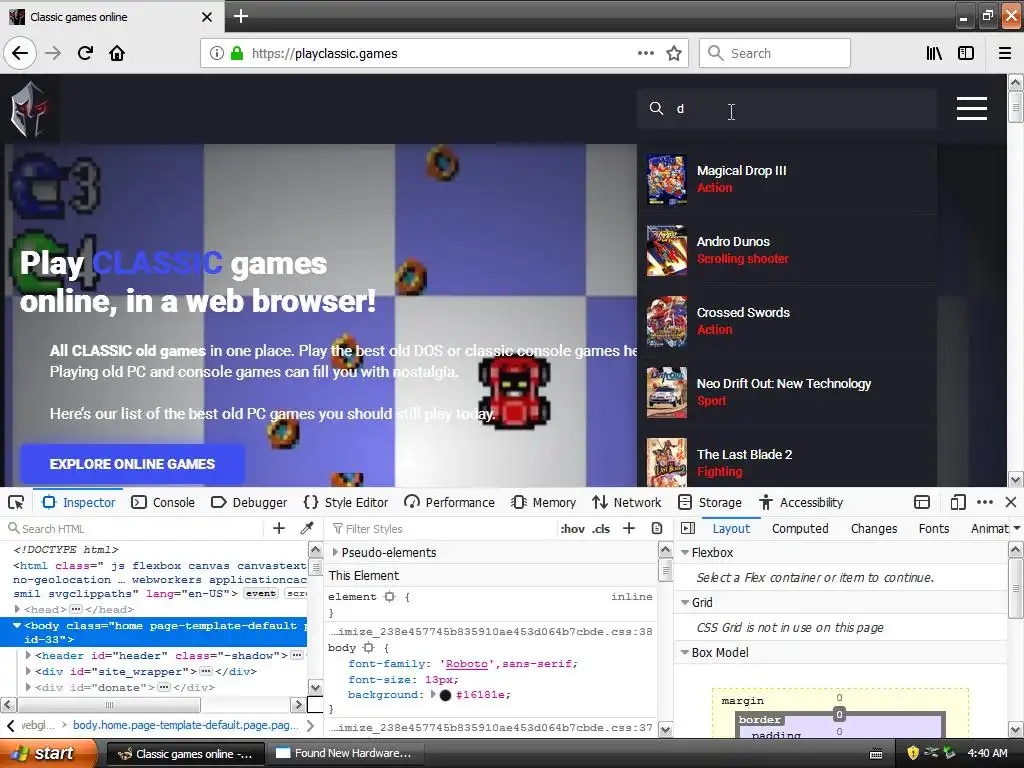1024x768 pixels.
Task: Open the Firefox hamburger menu
Action: click(x=1005, y=53)
